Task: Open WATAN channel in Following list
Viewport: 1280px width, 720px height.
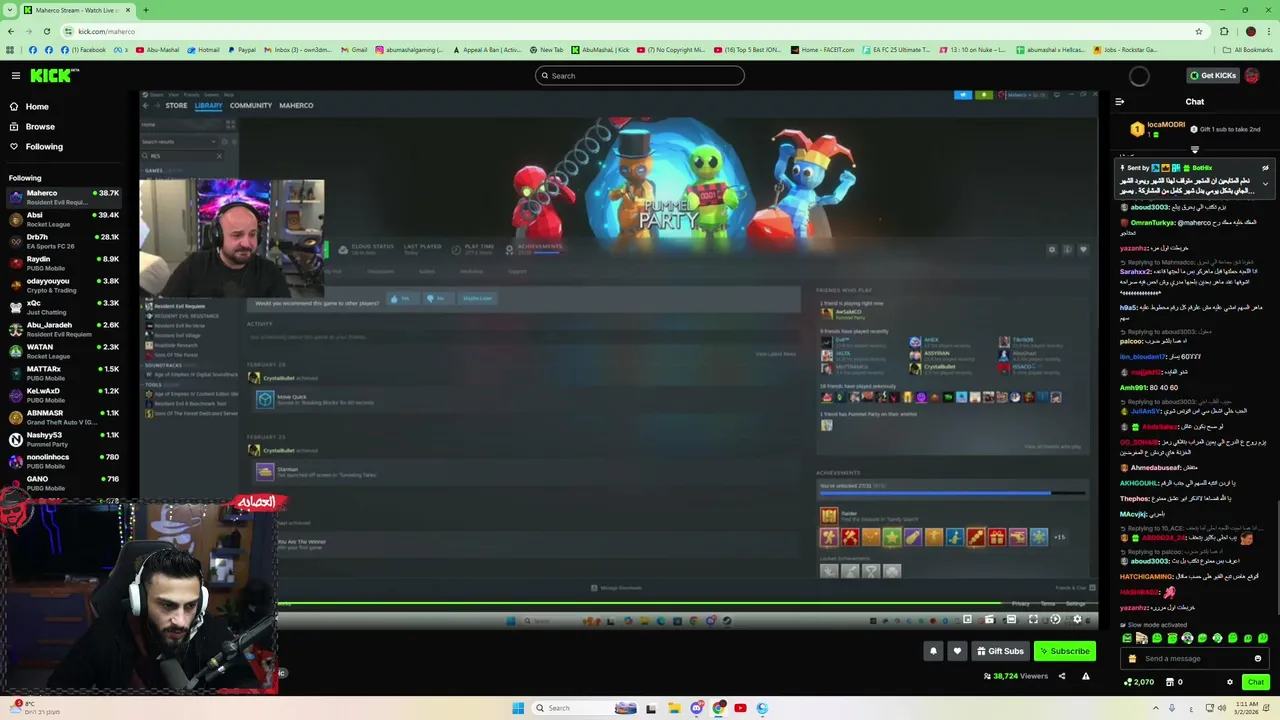Action: pos(64,351)
